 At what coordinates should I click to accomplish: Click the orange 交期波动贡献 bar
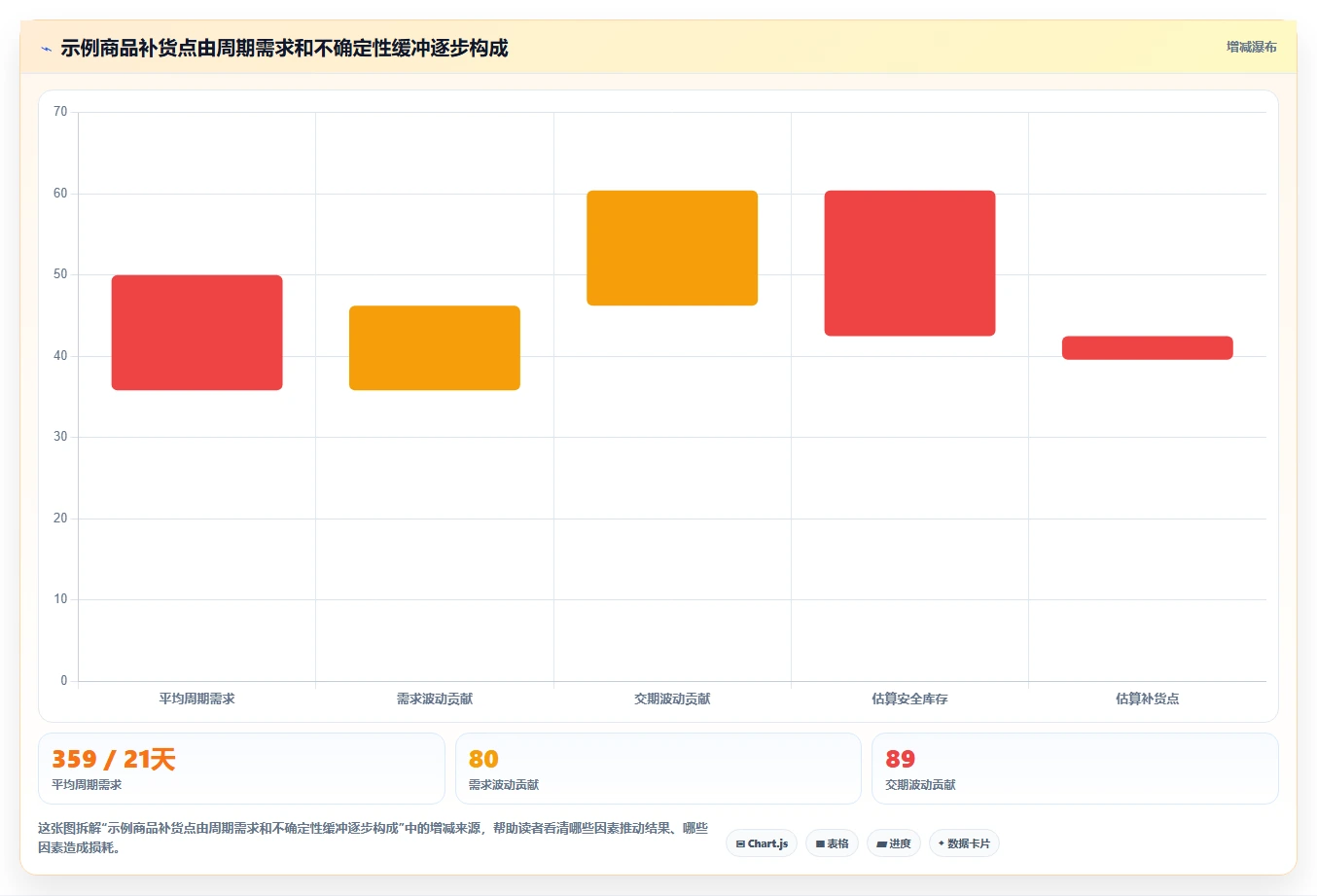point(672,248)
